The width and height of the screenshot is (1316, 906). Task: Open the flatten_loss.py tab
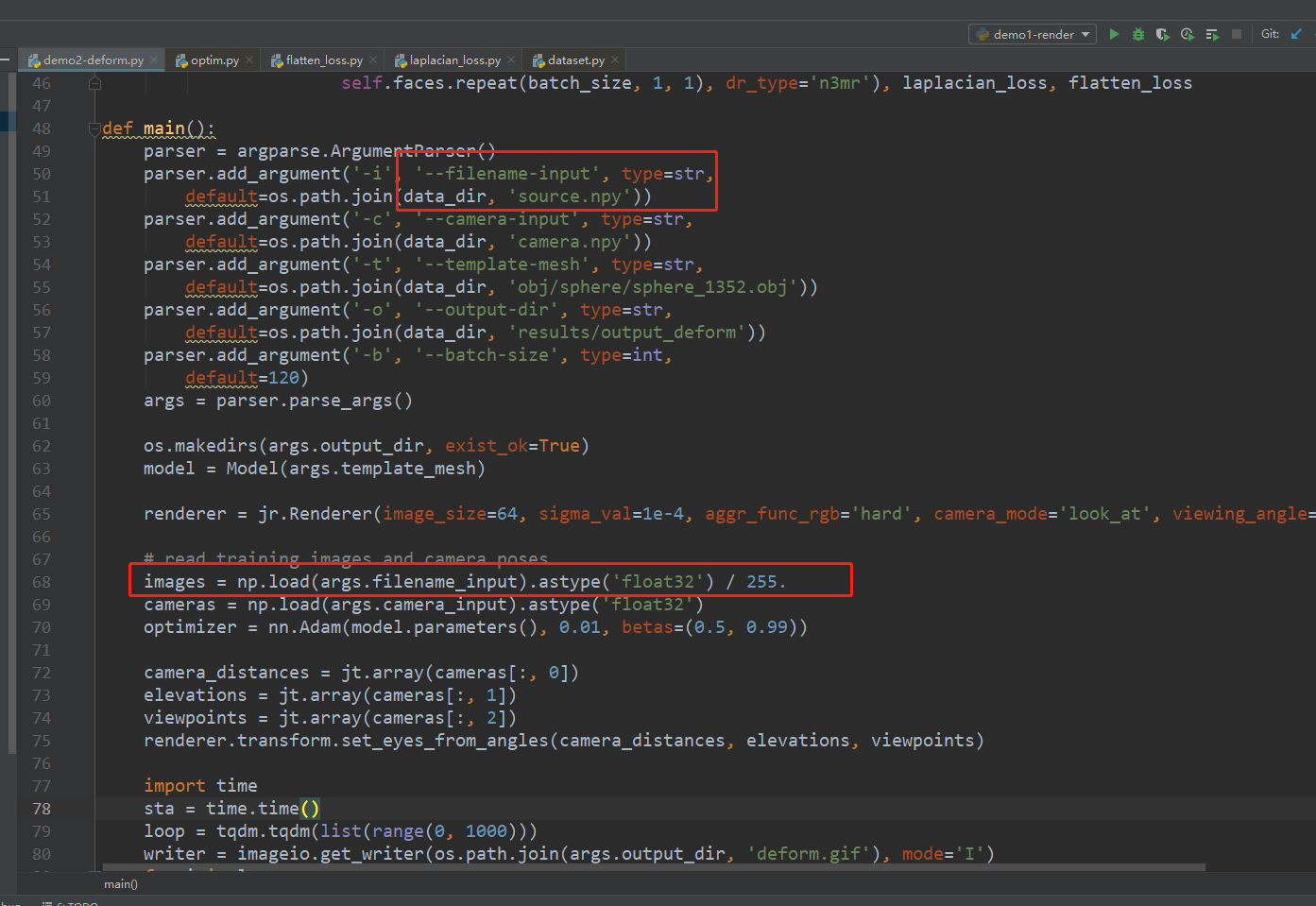(323, 60)
